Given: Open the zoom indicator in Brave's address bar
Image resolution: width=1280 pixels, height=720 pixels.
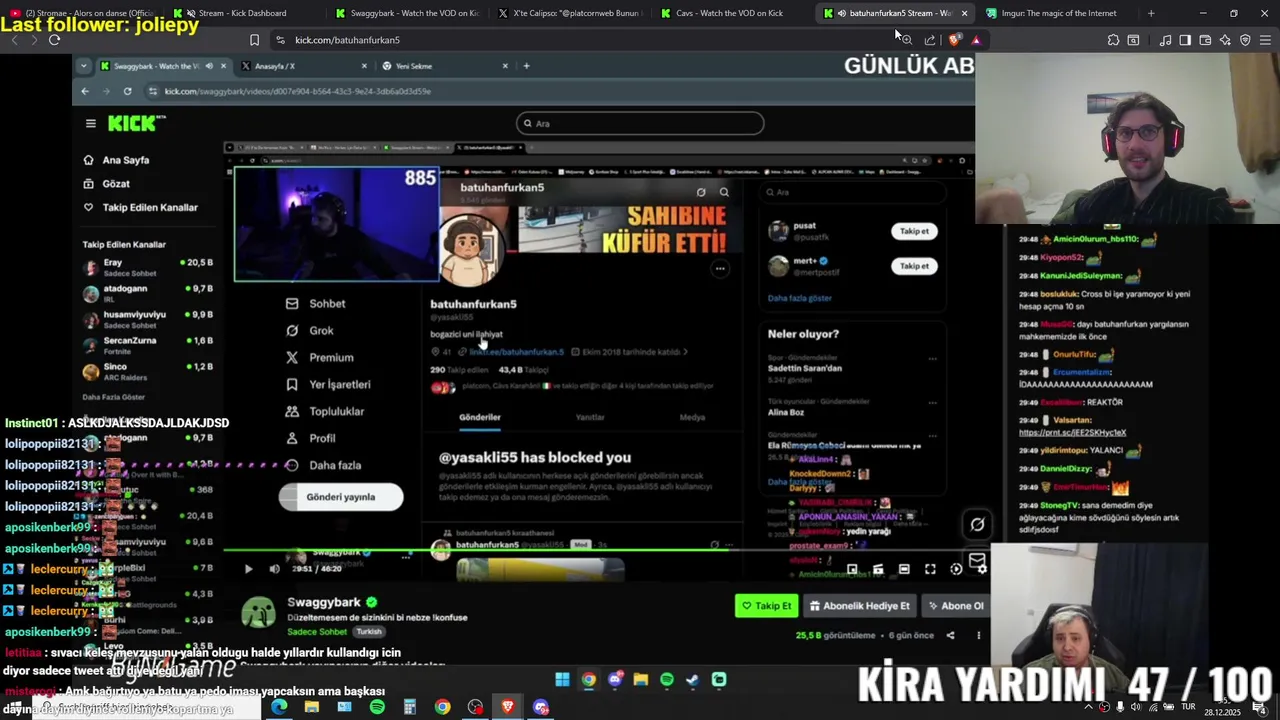Looking at the screenshot, I should (906, 40).
